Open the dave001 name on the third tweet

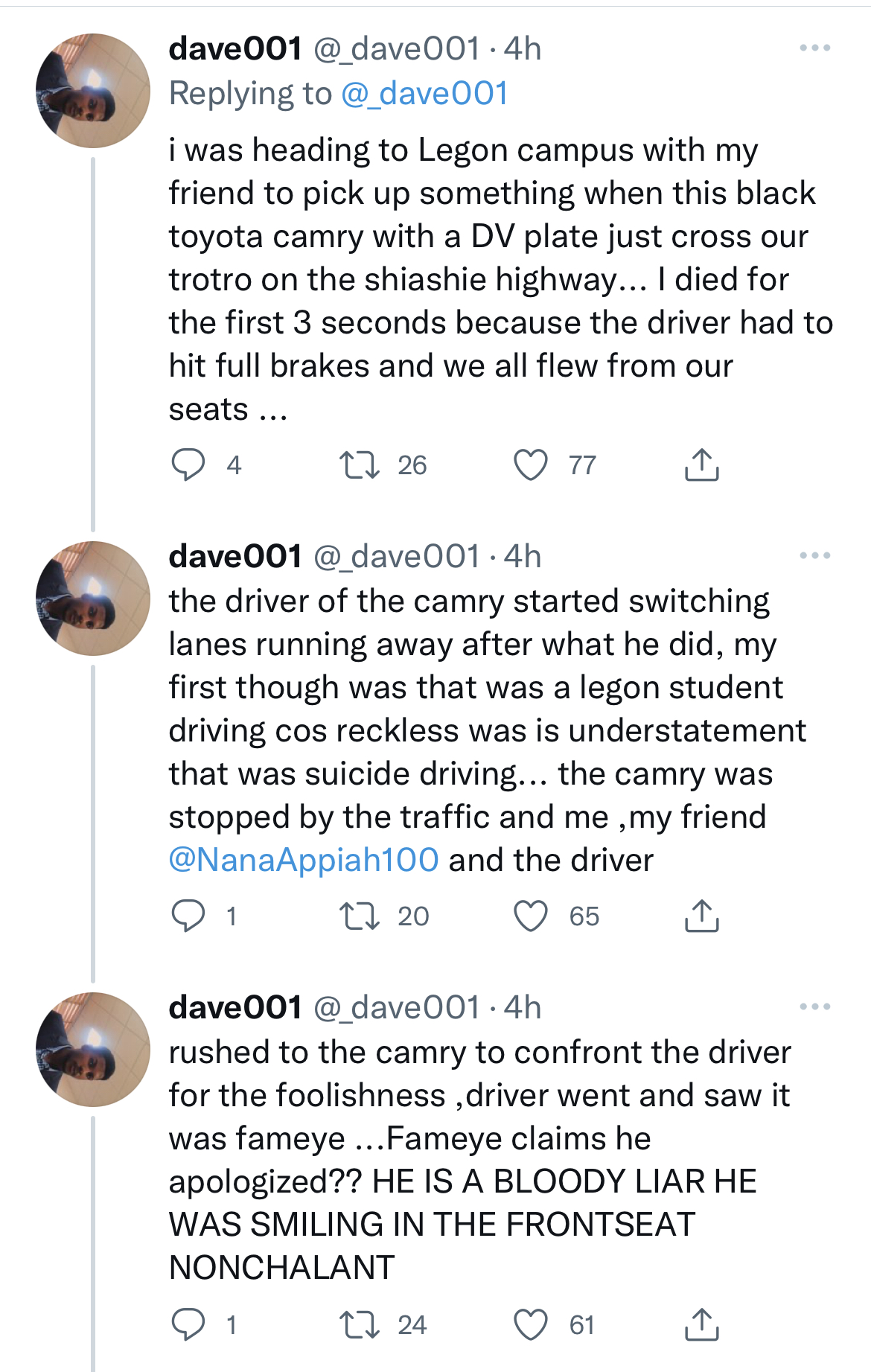235,1007
